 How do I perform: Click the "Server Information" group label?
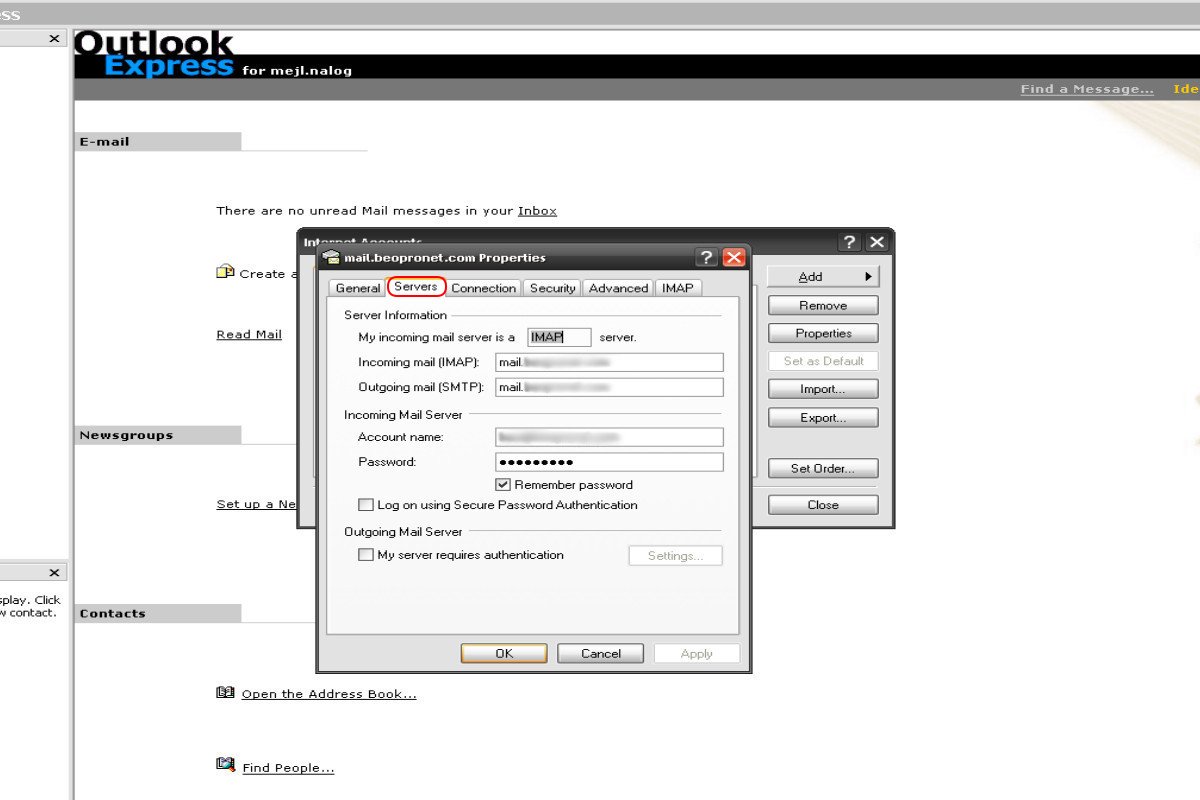pos(395,315)
